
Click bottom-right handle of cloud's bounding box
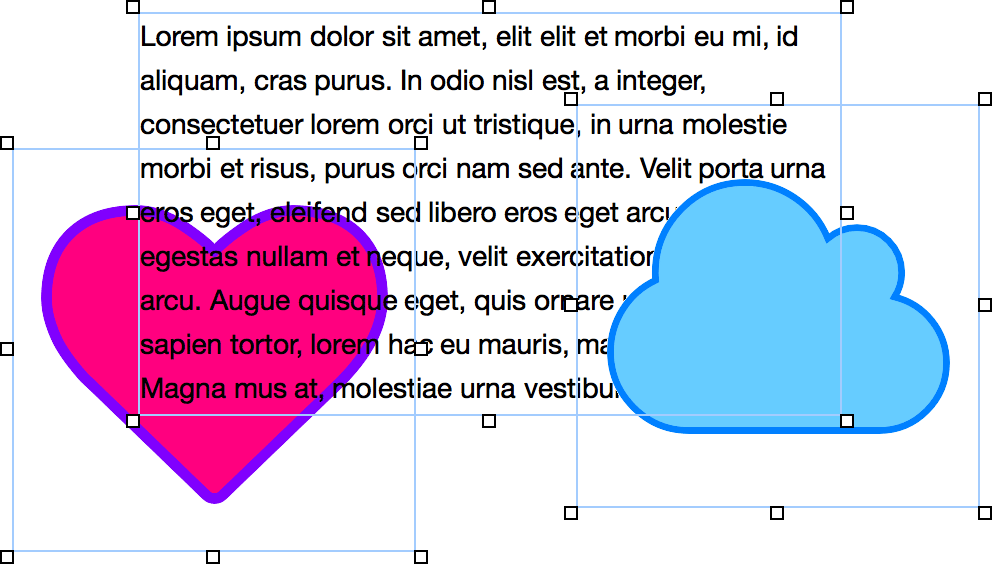[985, 513]
